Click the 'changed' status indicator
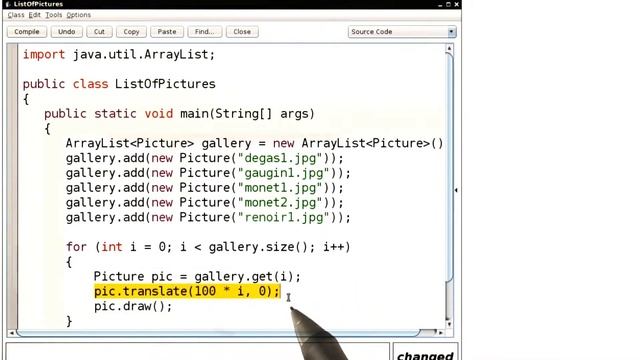 [425, 352]
